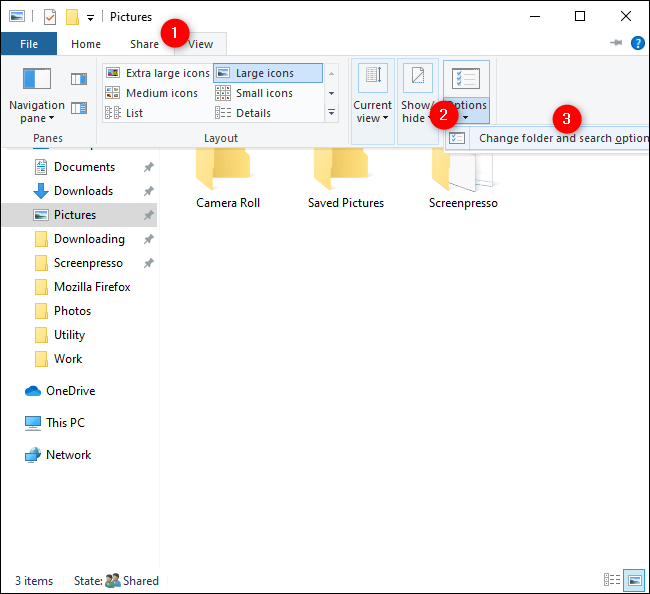Expand the Layout gallery more arrow
The height and width of the screenshot is (594, 650).
point(332,113)
